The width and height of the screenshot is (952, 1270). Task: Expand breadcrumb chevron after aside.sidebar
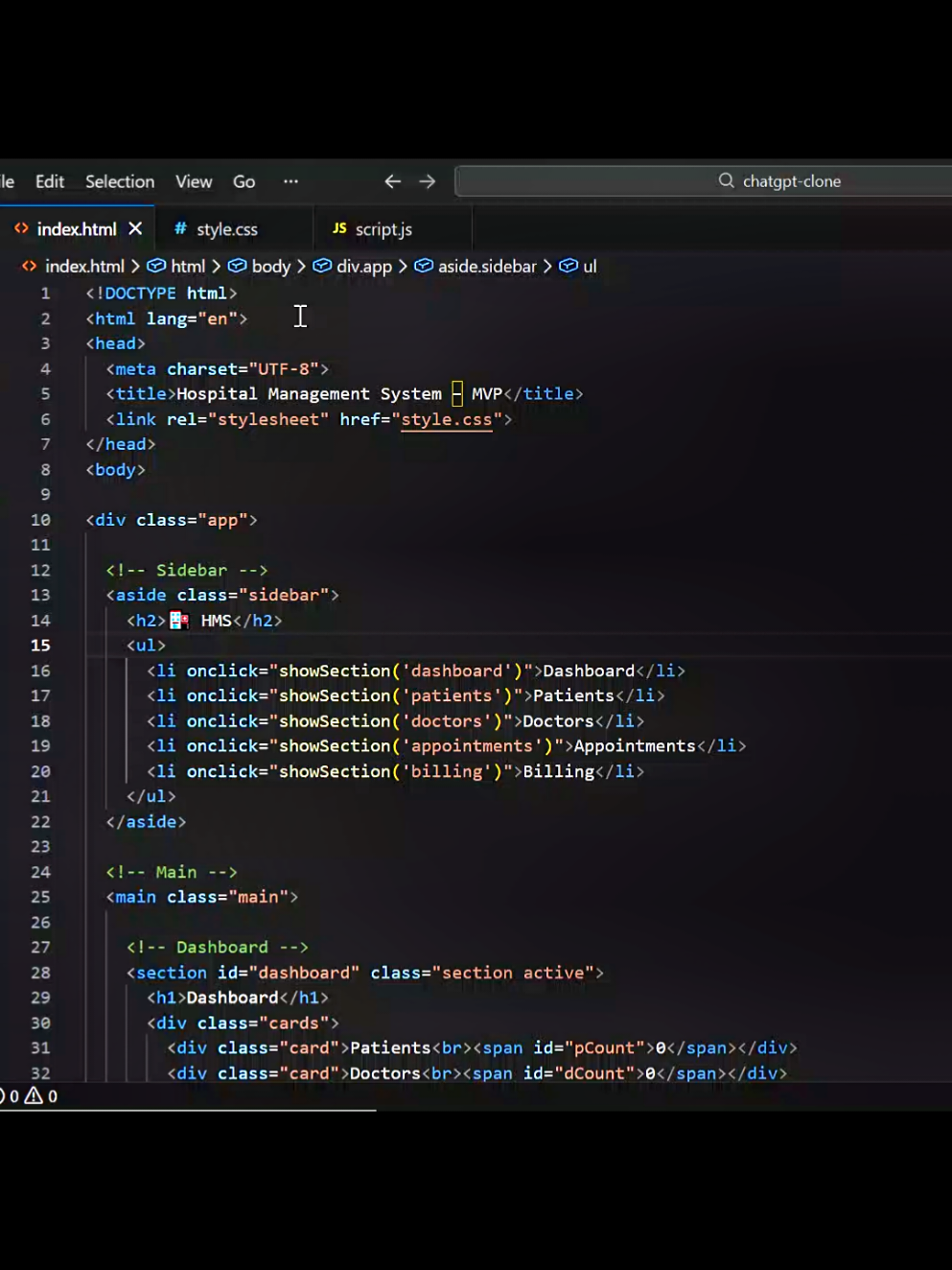(x=547, y=267)
